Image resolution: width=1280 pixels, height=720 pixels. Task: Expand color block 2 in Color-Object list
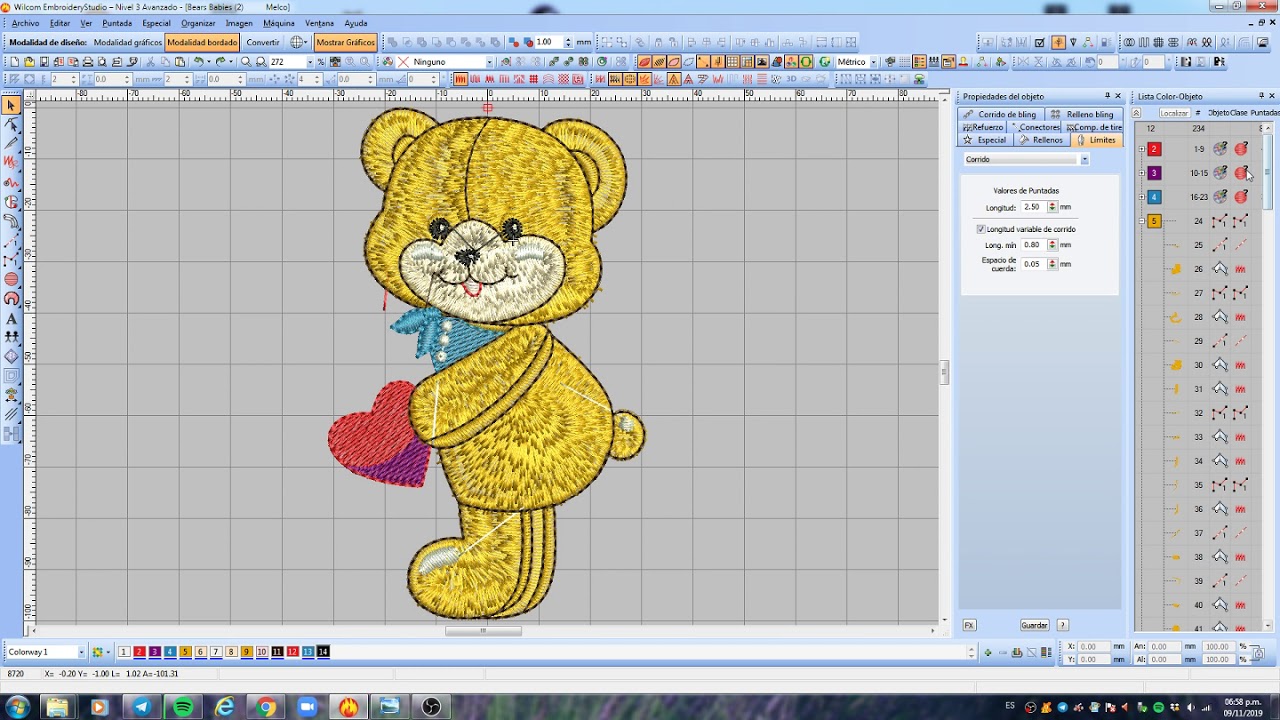click(1142, 149)
